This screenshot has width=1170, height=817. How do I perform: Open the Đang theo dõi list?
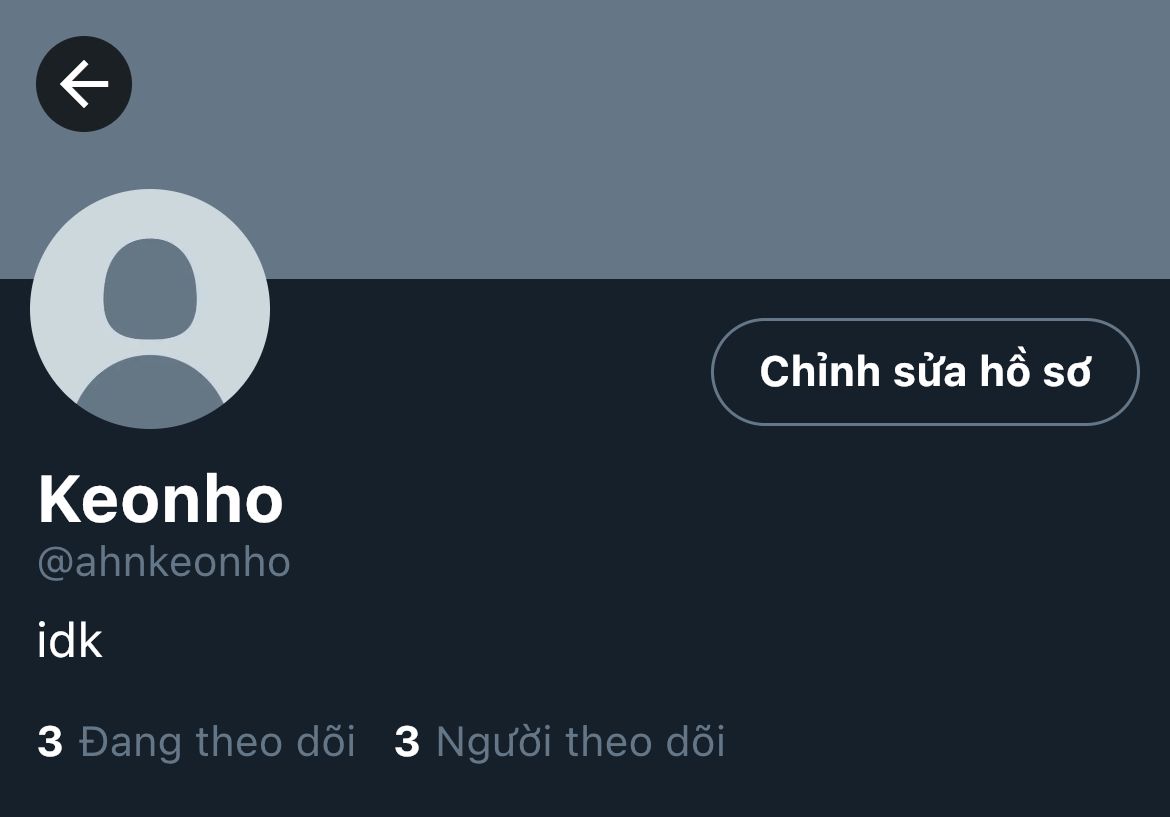pyautogui.click(x=196, y=742)
